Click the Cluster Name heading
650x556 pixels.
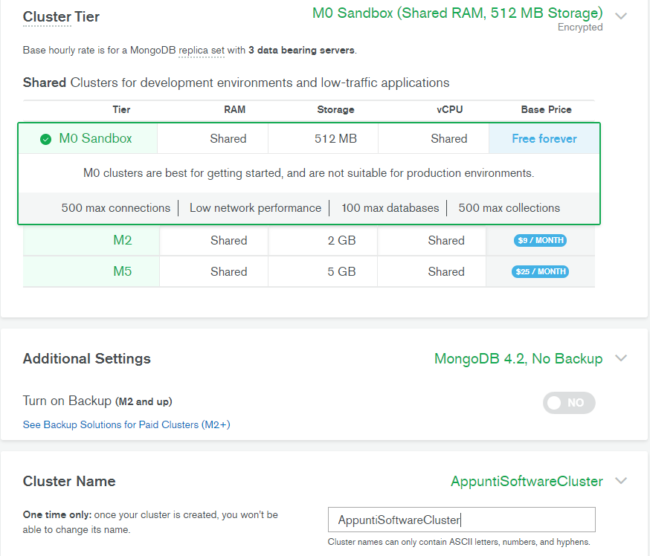[x=69, y=481]
